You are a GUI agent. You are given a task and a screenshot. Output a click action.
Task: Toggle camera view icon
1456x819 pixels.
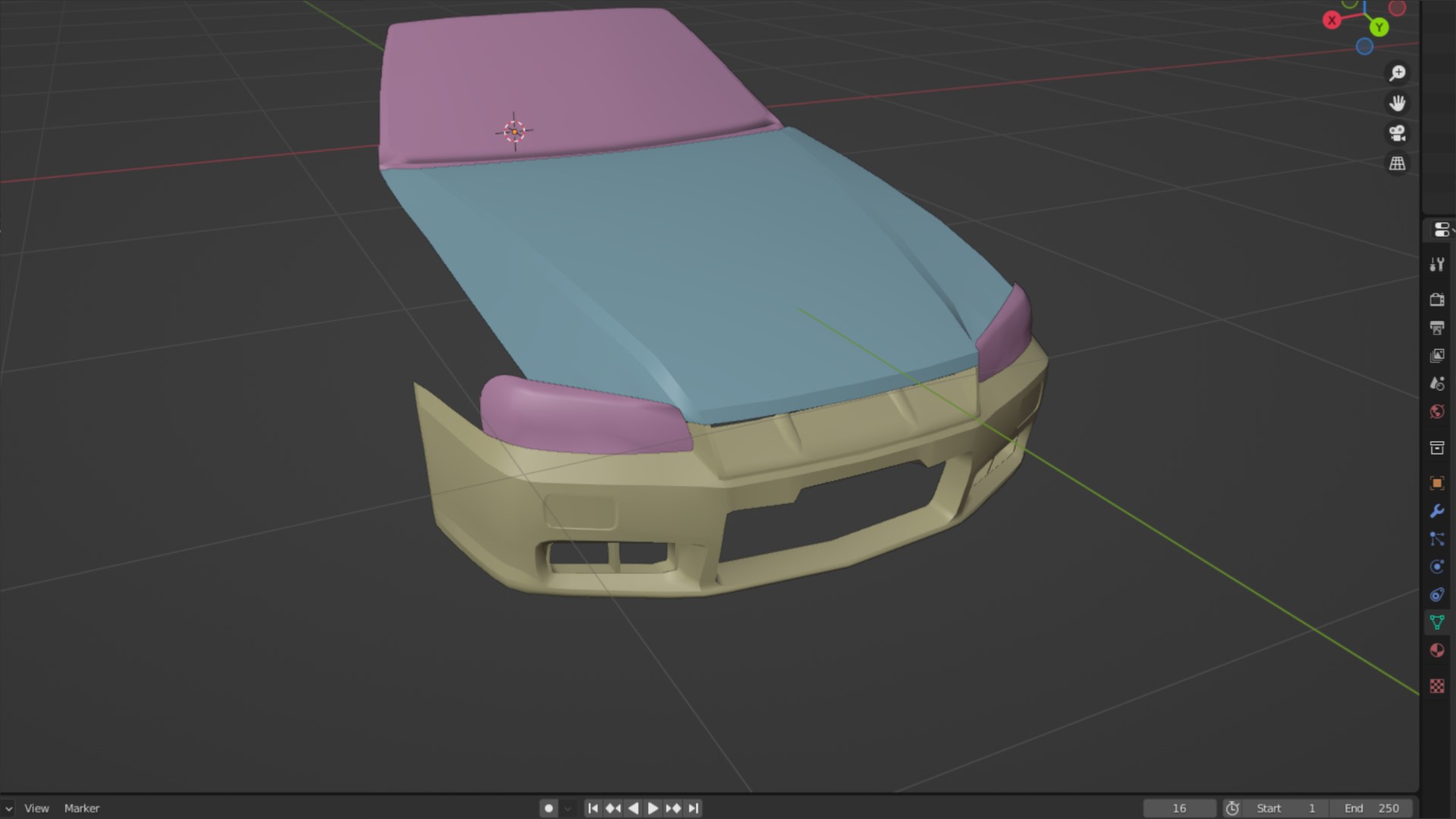tap(1397, 133)
